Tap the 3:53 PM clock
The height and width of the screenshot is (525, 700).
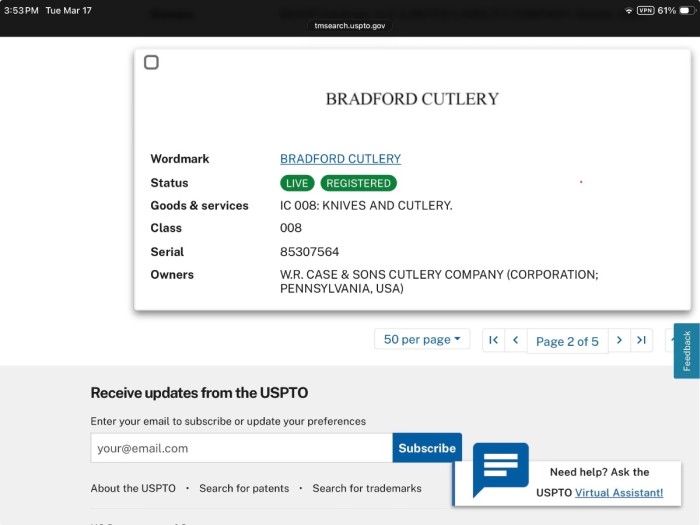(x=21, y=11)
